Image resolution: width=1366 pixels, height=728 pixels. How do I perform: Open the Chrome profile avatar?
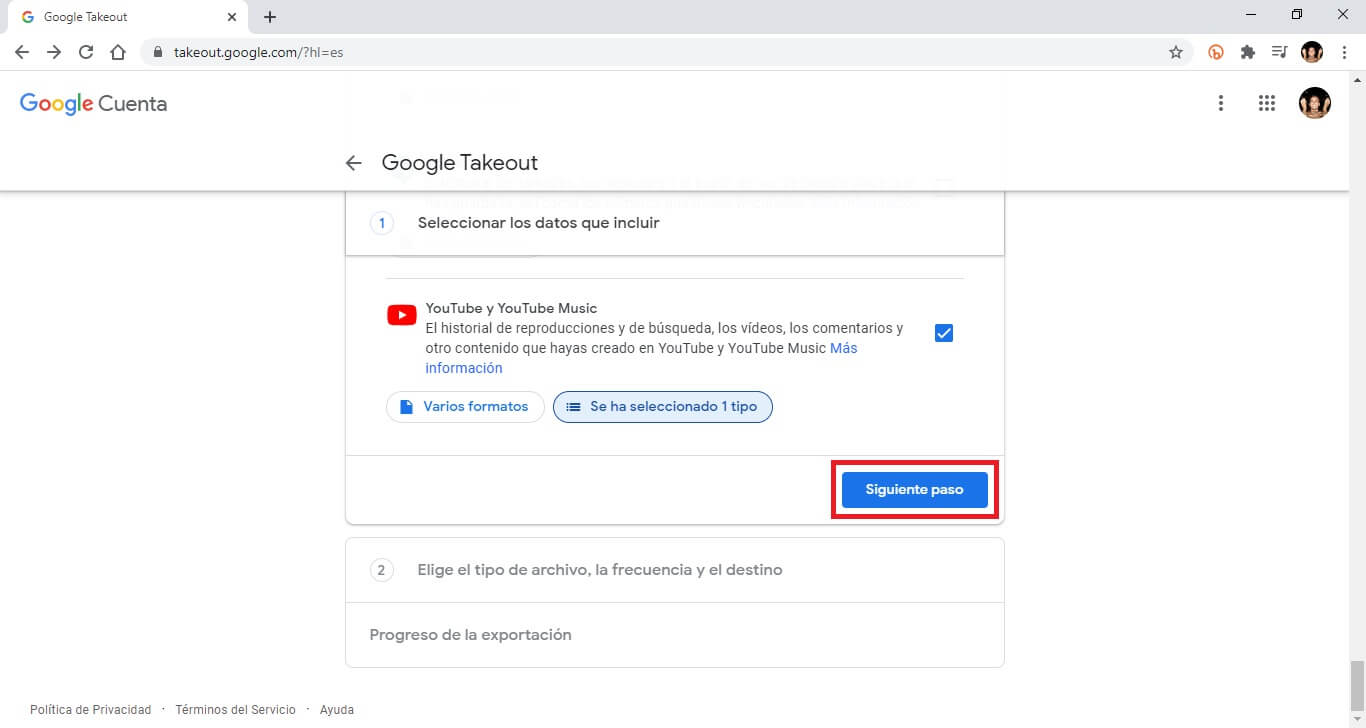pos(1312,52)
